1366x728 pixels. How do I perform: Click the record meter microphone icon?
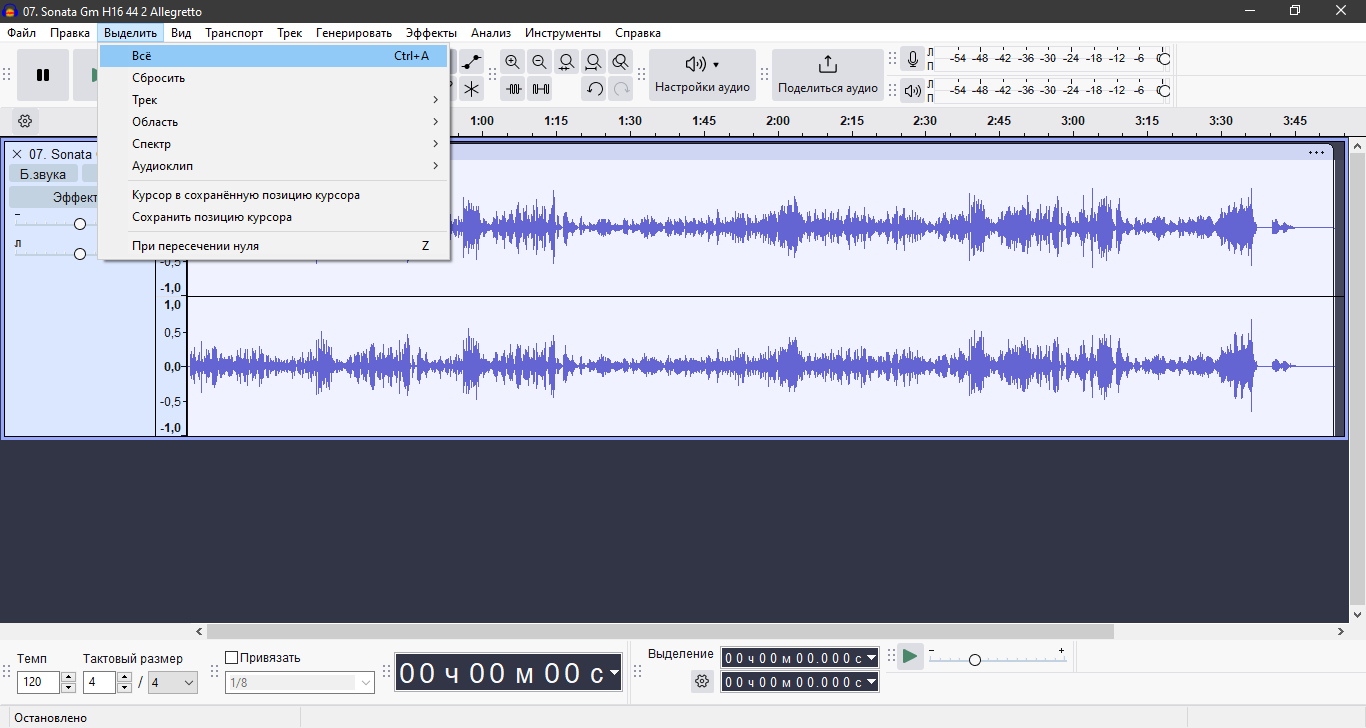[x=912, y=60]
